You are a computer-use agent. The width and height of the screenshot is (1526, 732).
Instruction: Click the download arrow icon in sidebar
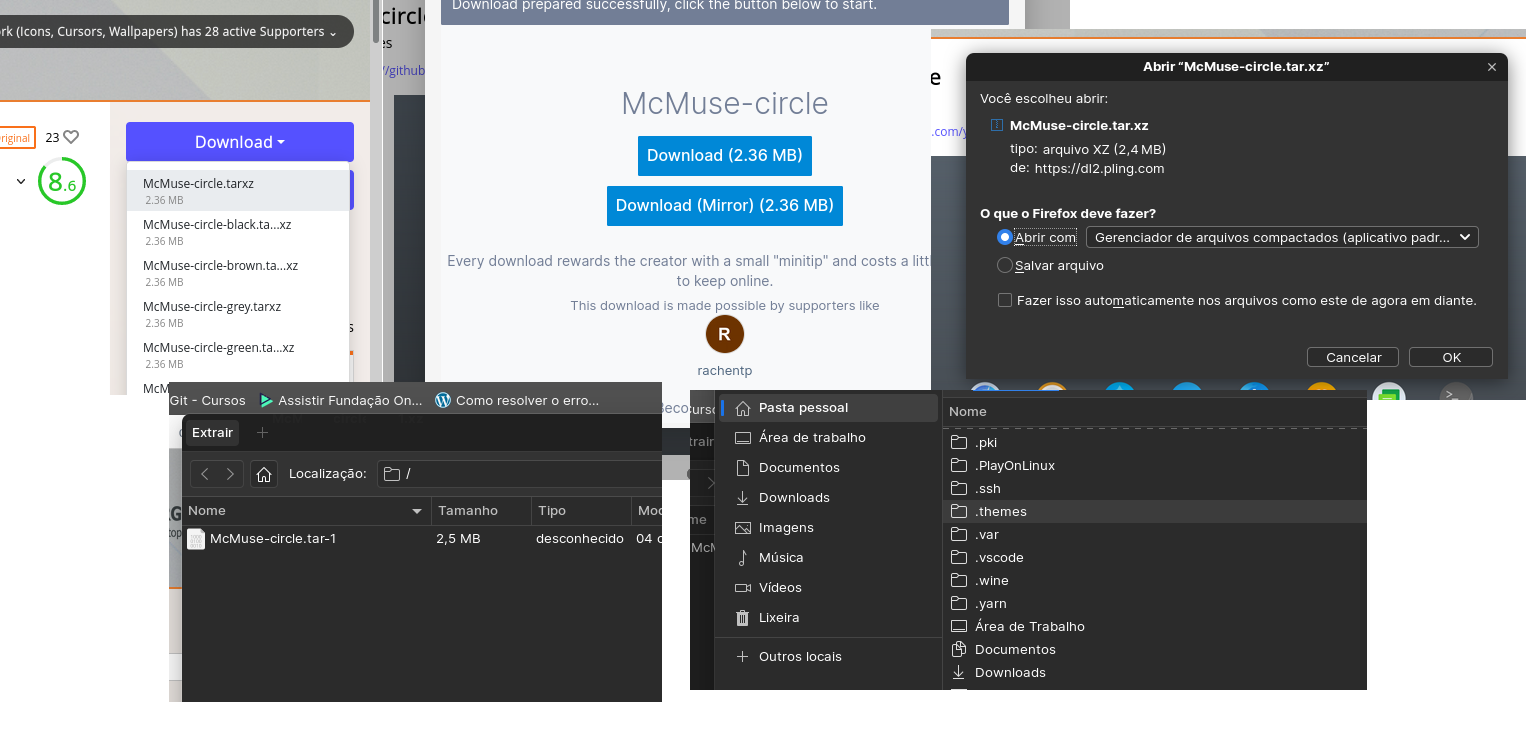[742, 498]
